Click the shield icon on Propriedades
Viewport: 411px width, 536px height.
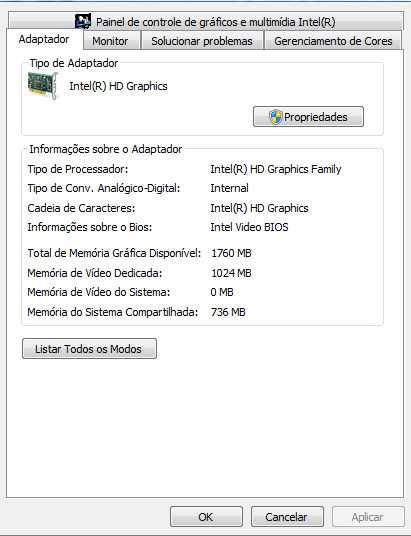(x=275, y=117)
